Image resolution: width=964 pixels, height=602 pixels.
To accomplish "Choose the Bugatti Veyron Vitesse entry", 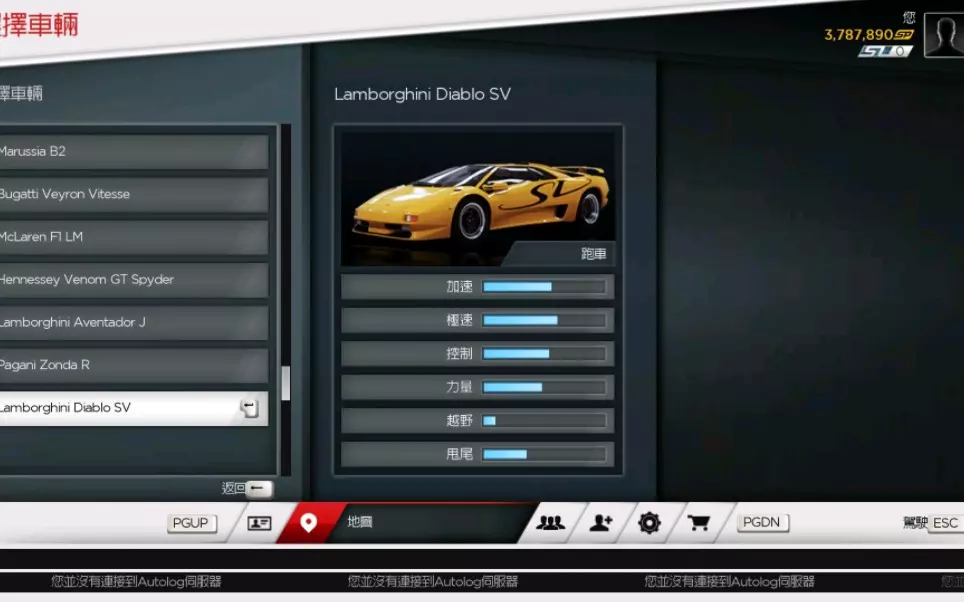I will click(x=133, y=194).
